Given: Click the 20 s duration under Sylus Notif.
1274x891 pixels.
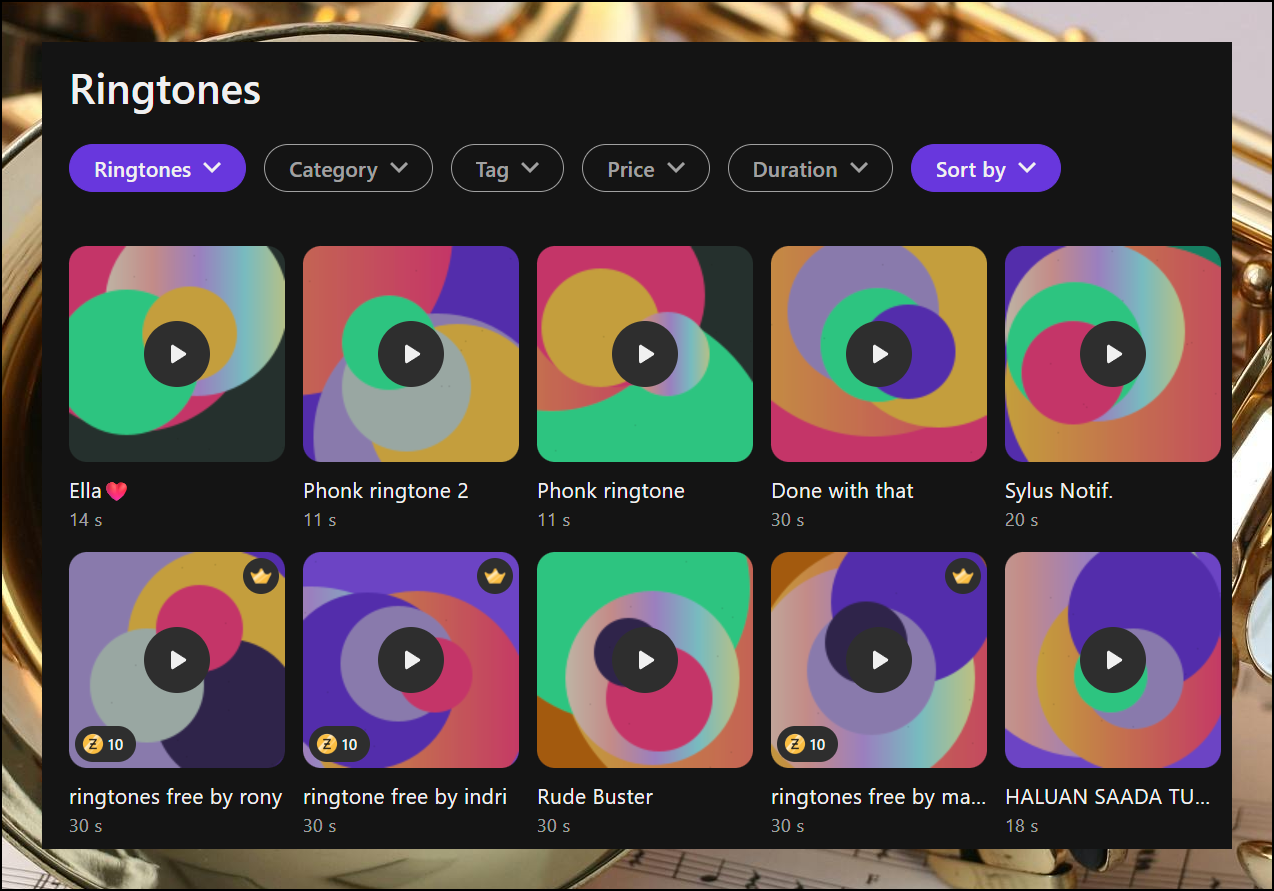Looking at the screenshot, I should pos(1022,520).
